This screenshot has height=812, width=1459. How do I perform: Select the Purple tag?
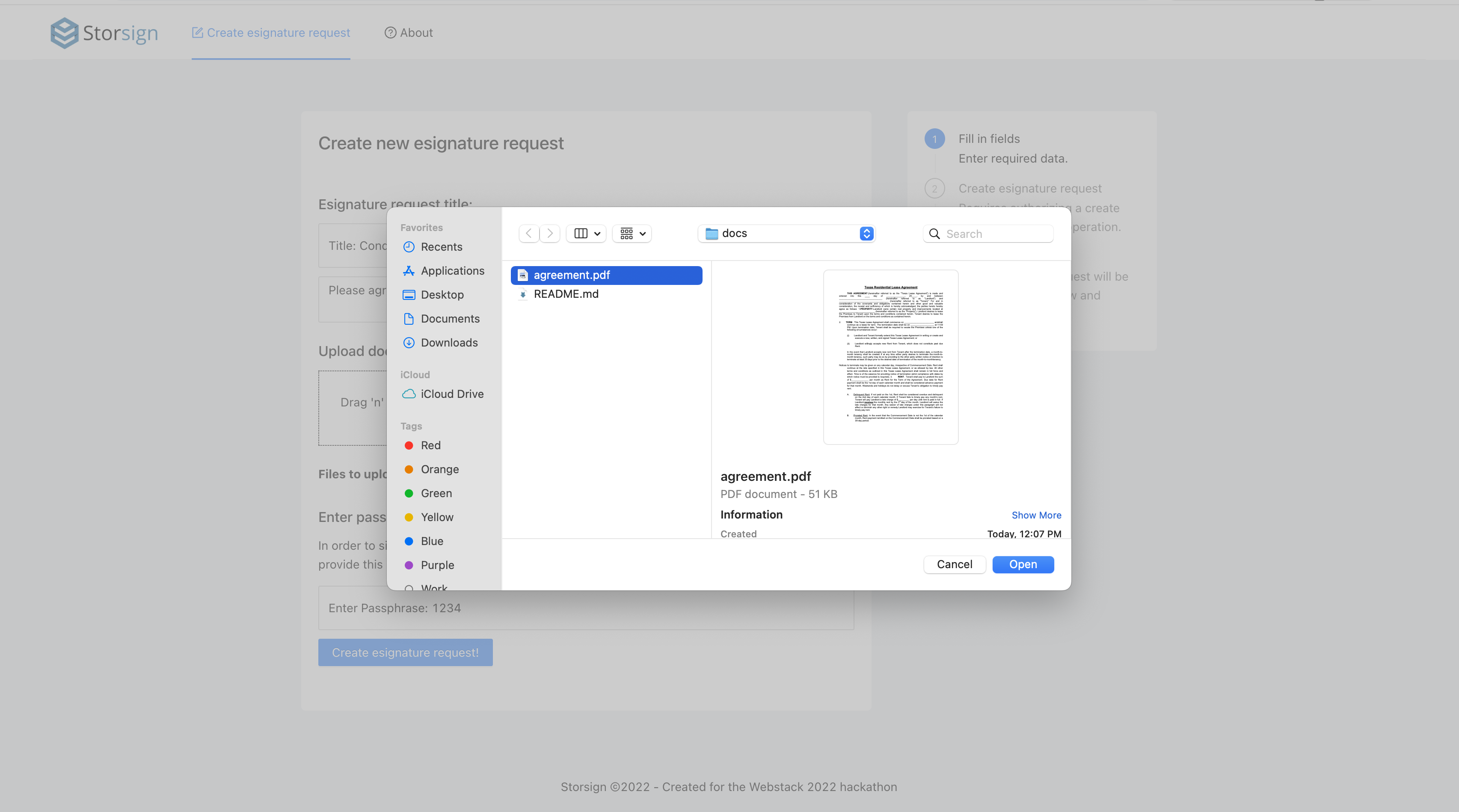(x=437, y=565)
